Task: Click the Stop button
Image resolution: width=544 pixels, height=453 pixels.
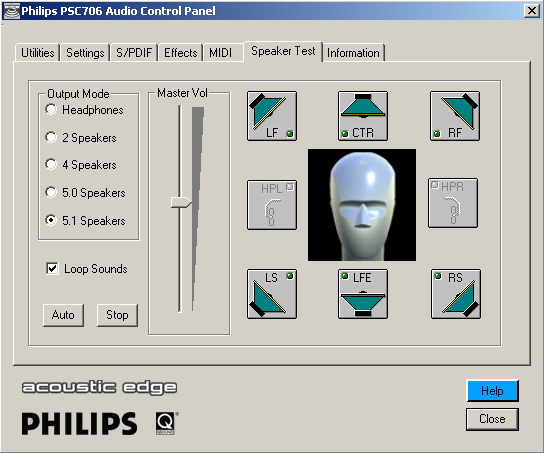Action: click(x=117, y=315)
